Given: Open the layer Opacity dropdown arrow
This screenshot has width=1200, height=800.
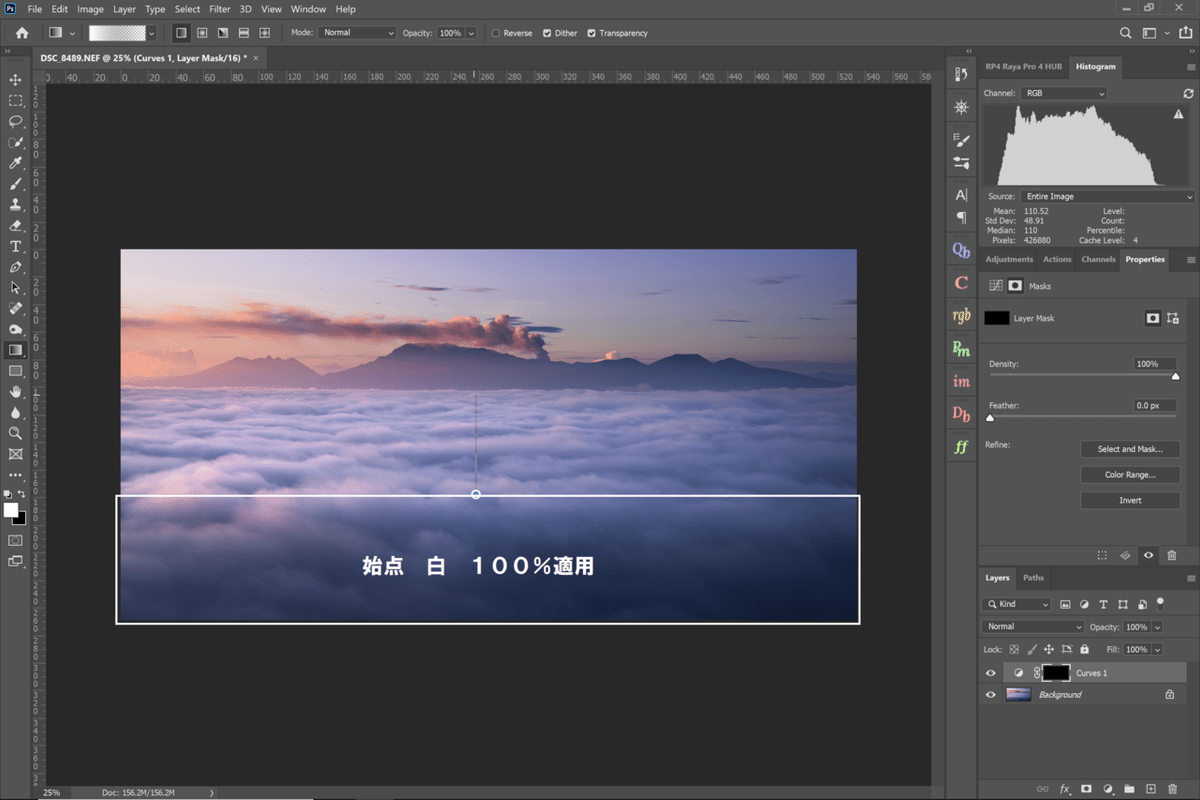Looking at the screenshot, I should click(1157, 627).
